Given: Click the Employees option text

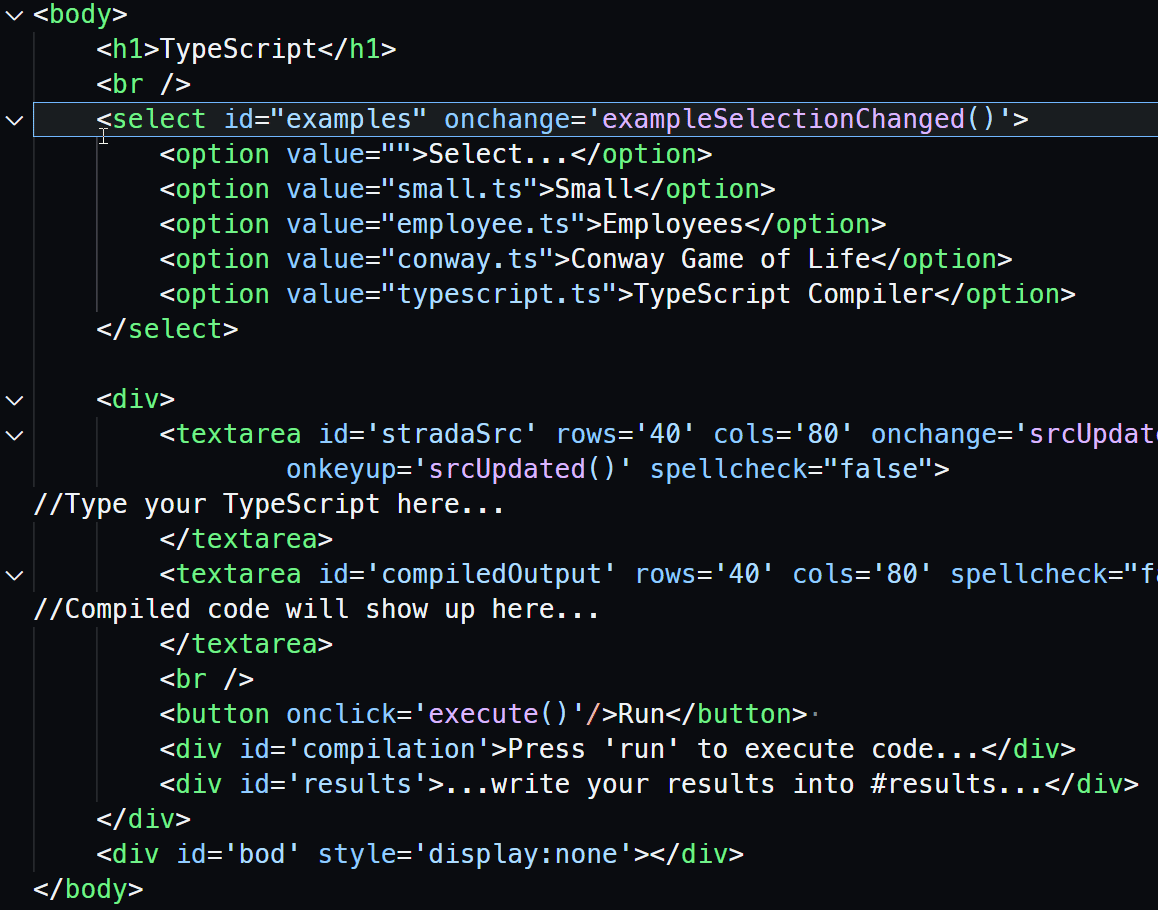Looking at the screenshot, I should pos(673,223).
